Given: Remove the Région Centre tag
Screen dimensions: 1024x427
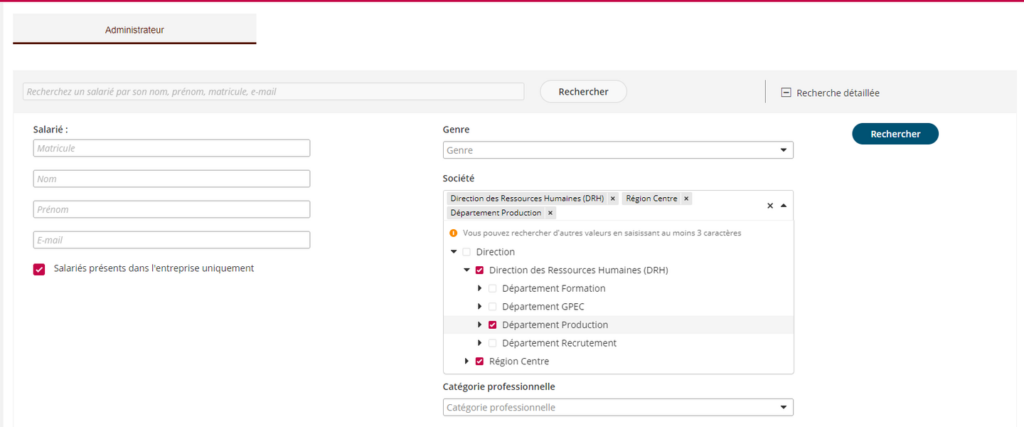Looking at the screenshot, I should coord(686,199).
